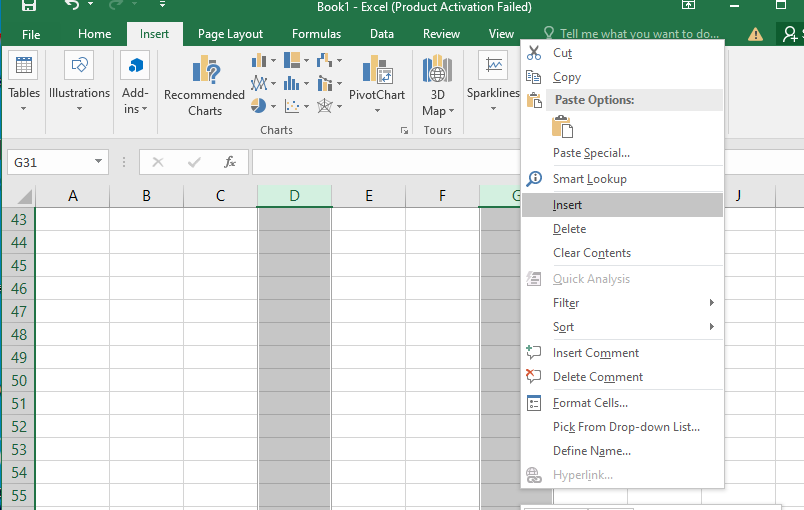804x510 pixels.
Task: Click the Share person icon
Action: (x=792, y=34)
